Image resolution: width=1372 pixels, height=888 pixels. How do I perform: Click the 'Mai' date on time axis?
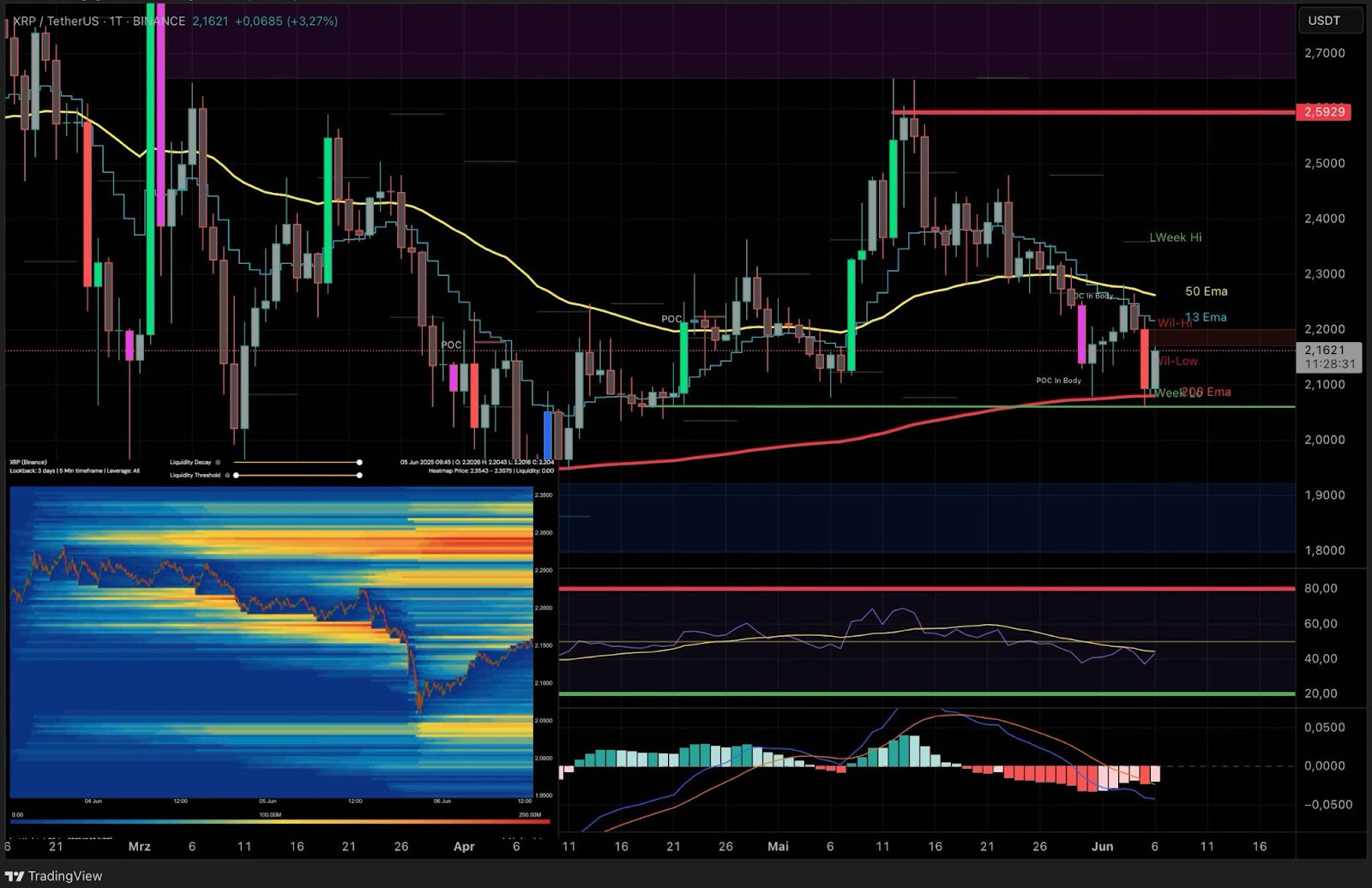778,846
